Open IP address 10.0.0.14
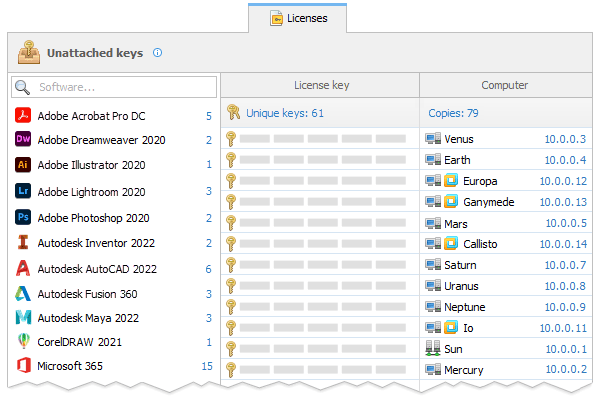 tap(563, 244)
